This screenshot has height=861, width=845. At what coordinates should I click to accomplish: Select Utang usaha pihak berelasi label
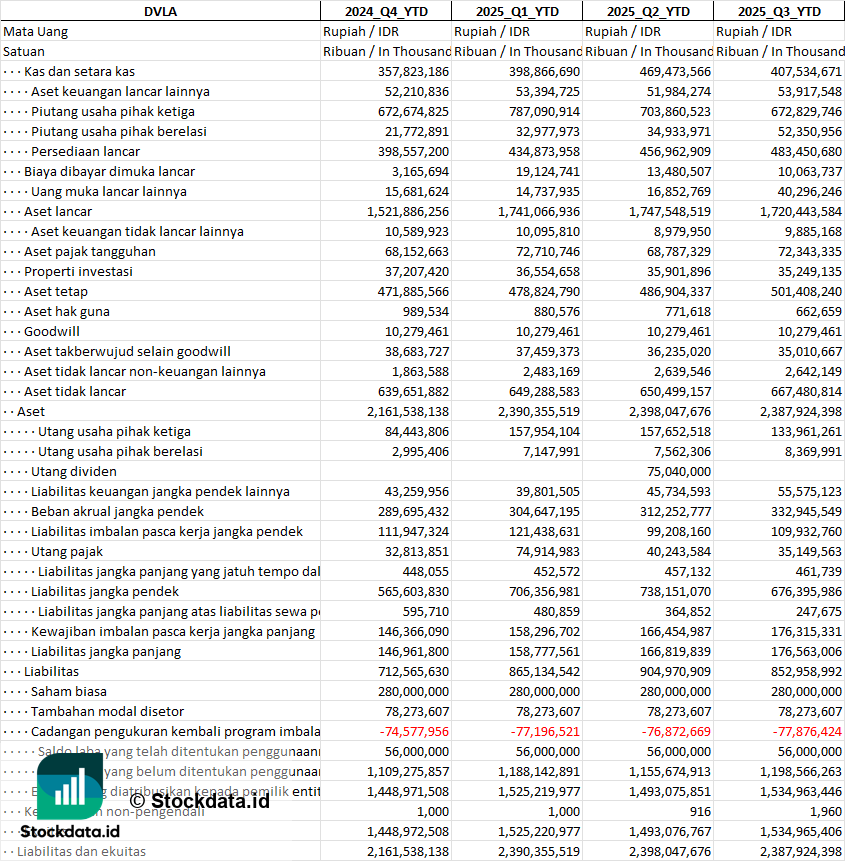coord(120,452)
